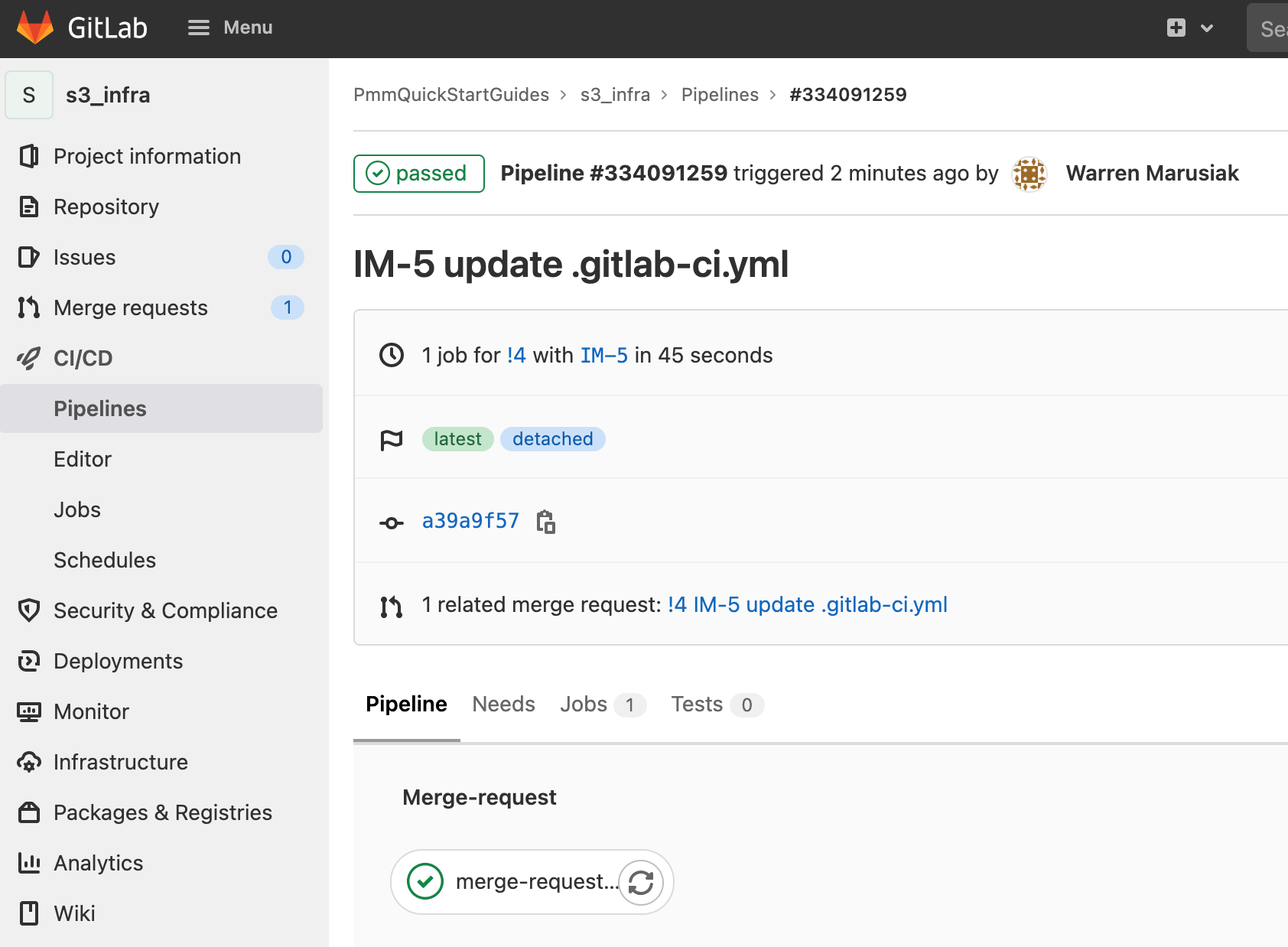Open the hamburger Menu
The width and height of the screenshot is (1288, 947).
tap(198, 28)
